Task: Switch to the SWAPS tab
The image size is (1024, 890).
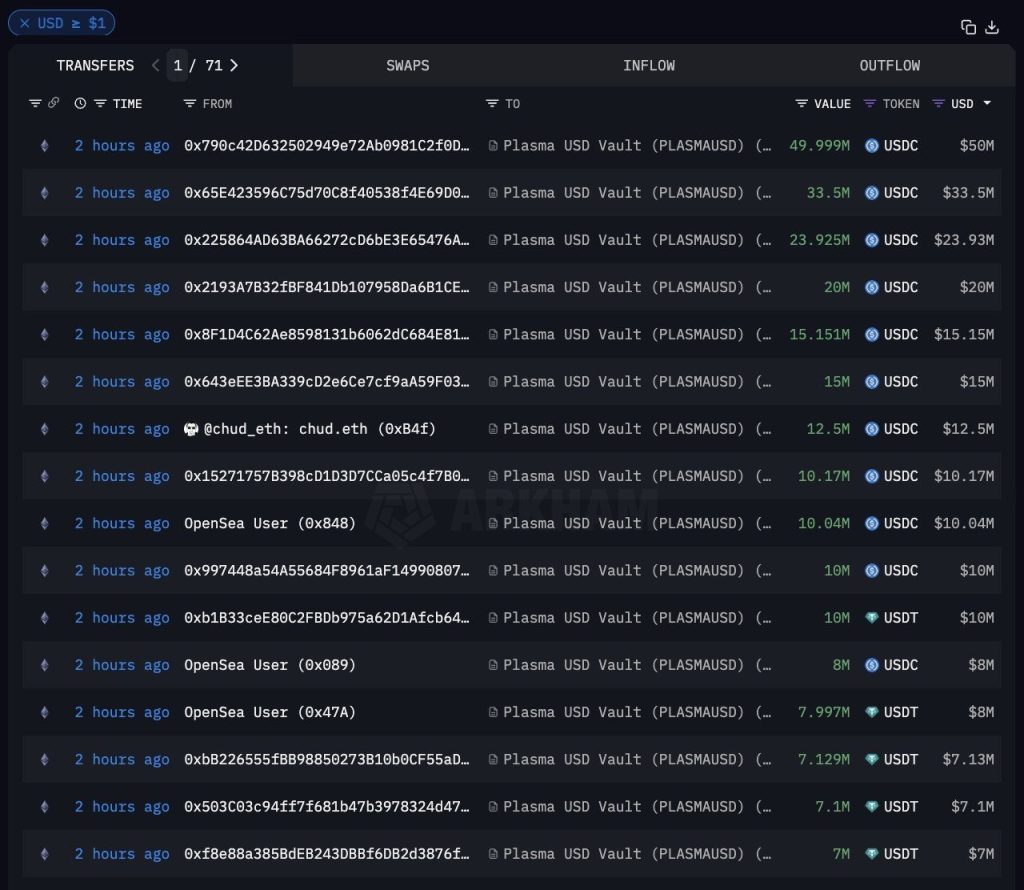Action: [x=407, y=66]
